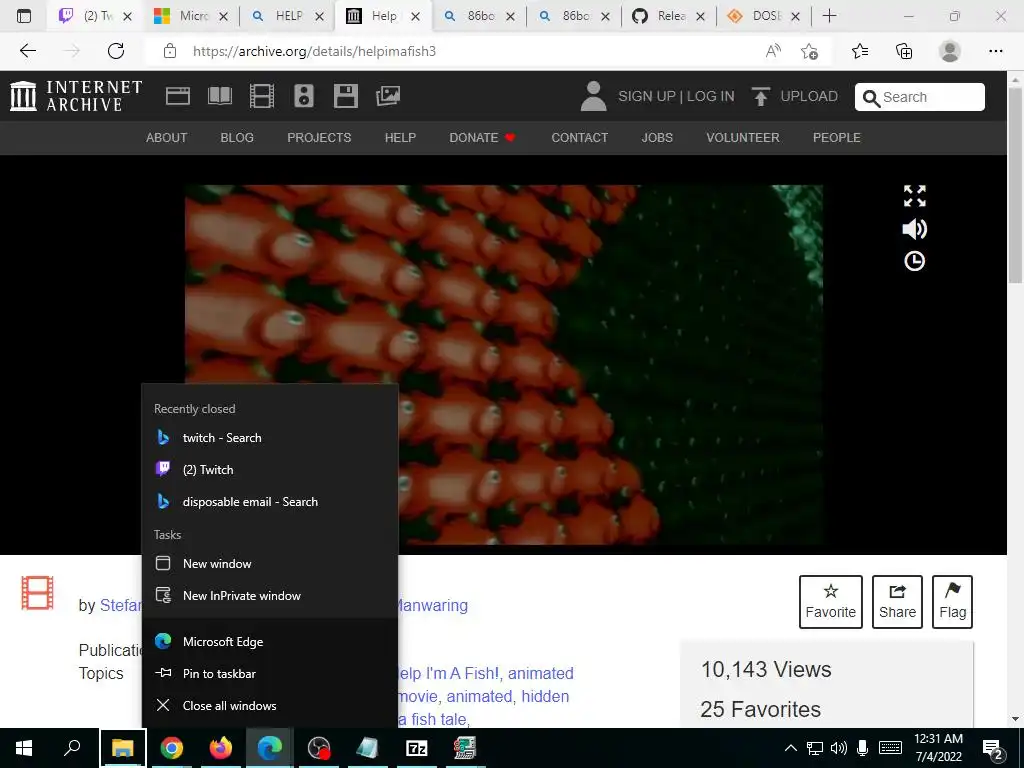Open Edge Settings and more menu
Screen dimensions: 1024x768
(x=995, y=51)
